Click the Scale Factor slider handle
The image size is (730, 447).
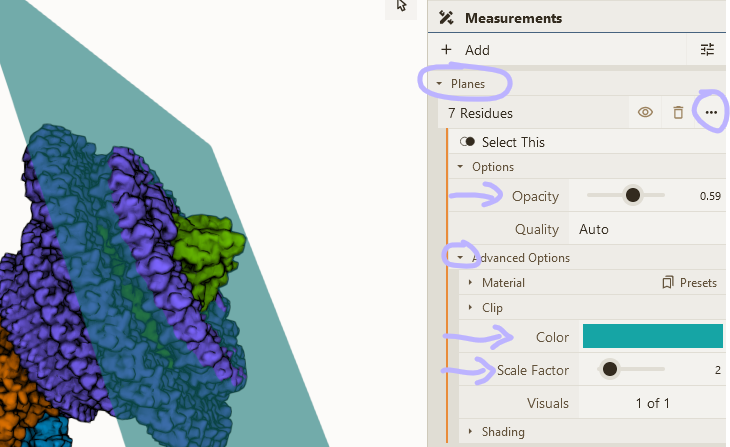pyautogui.click(x=609, y=370)
